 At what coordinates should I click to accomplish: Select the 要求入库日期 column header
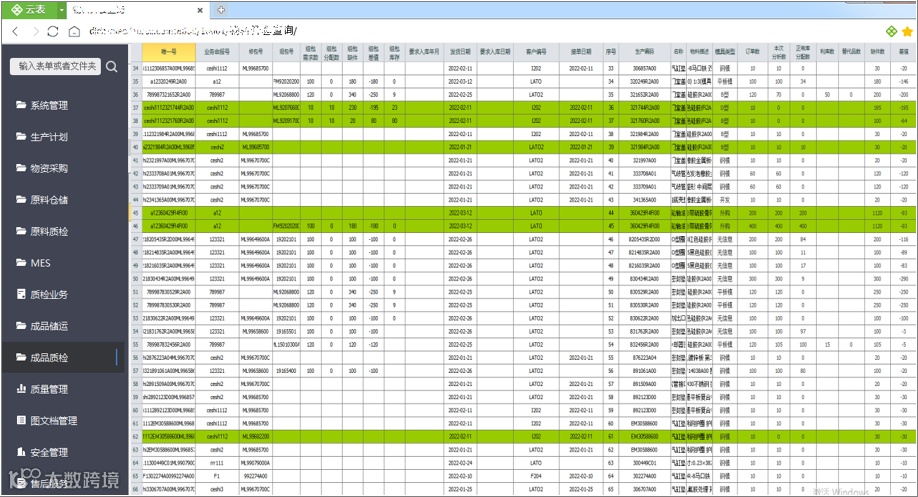coord(495,52)
